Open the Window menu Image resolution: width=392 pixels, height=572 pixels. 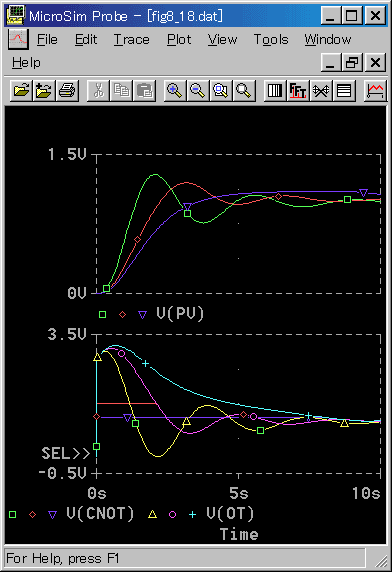pyautogui.click(x=328, y=39)
